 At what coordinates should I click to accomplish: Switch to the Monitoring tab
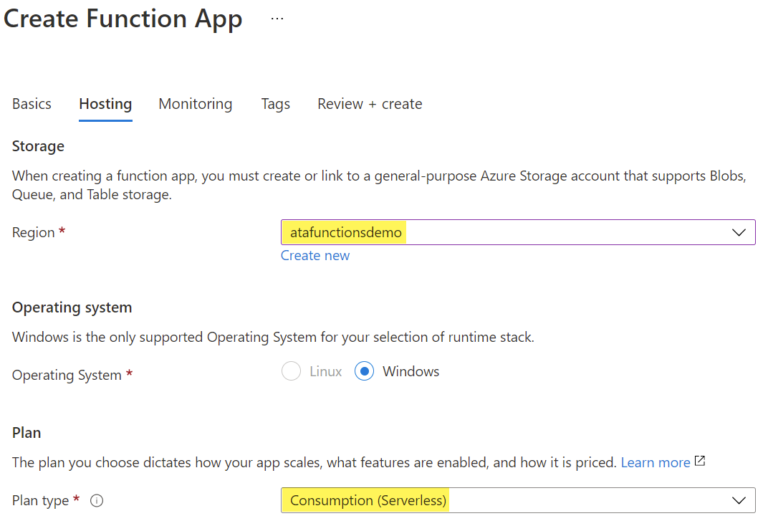[195, 104]
